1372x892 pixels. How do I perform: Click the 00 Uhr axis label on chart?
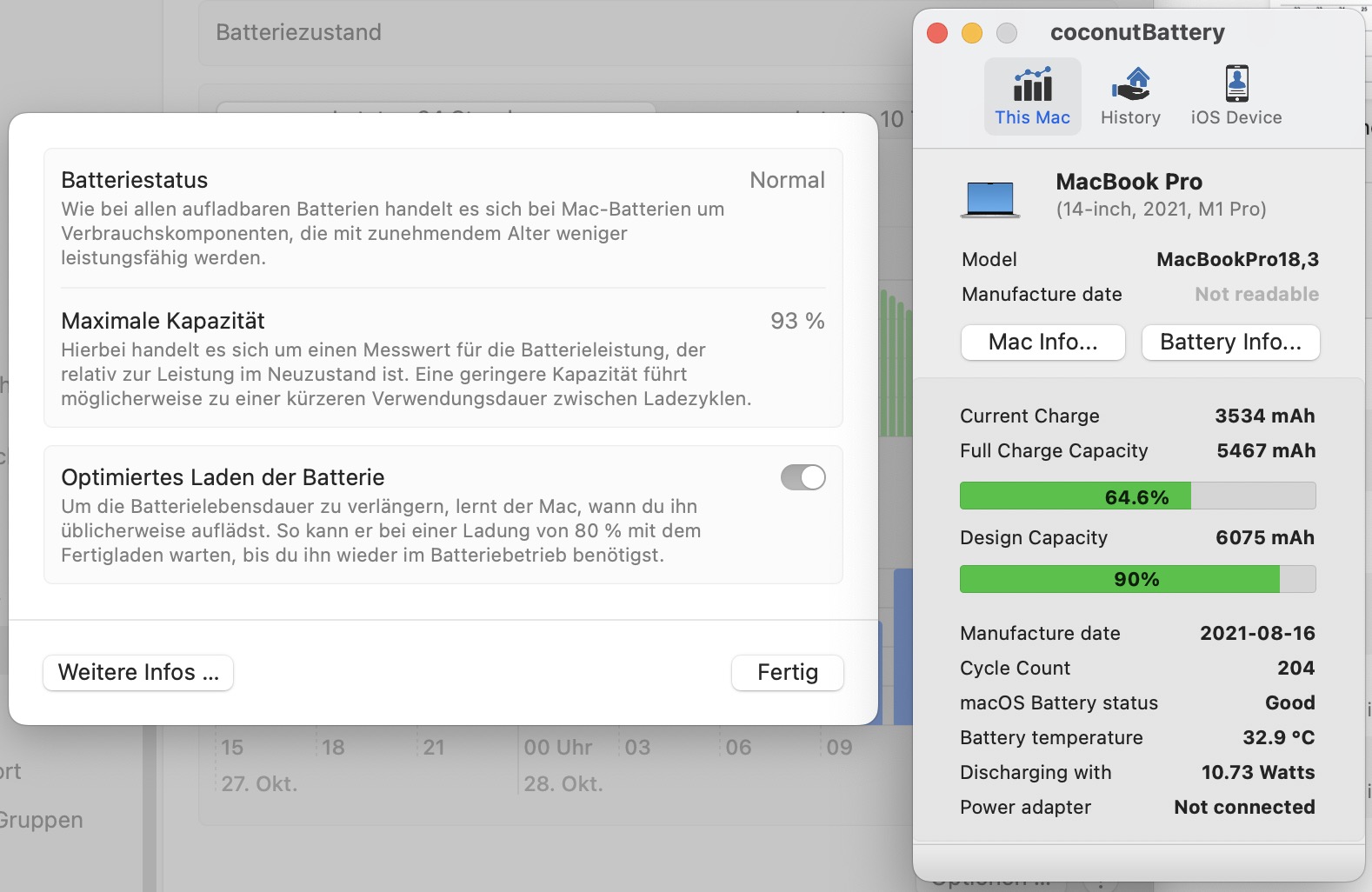click(558, 747)
